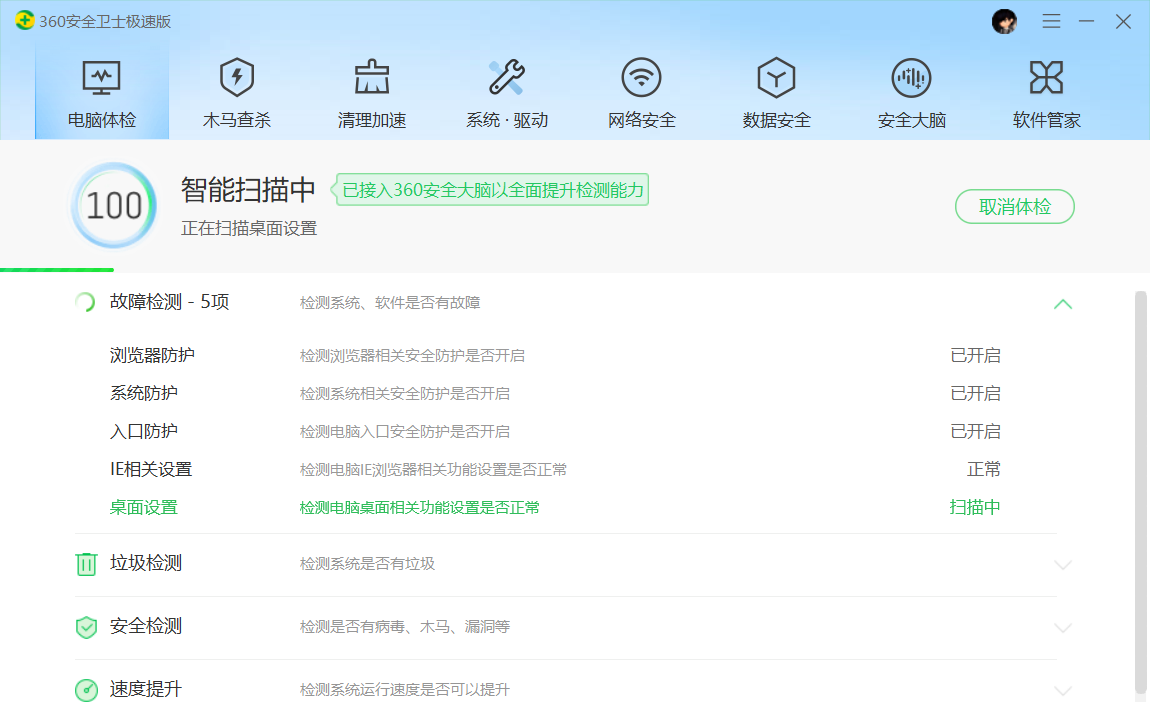Click the 速度提升 heading text
The width and height of the screenshot is (1150, 725).
[145, 690]
